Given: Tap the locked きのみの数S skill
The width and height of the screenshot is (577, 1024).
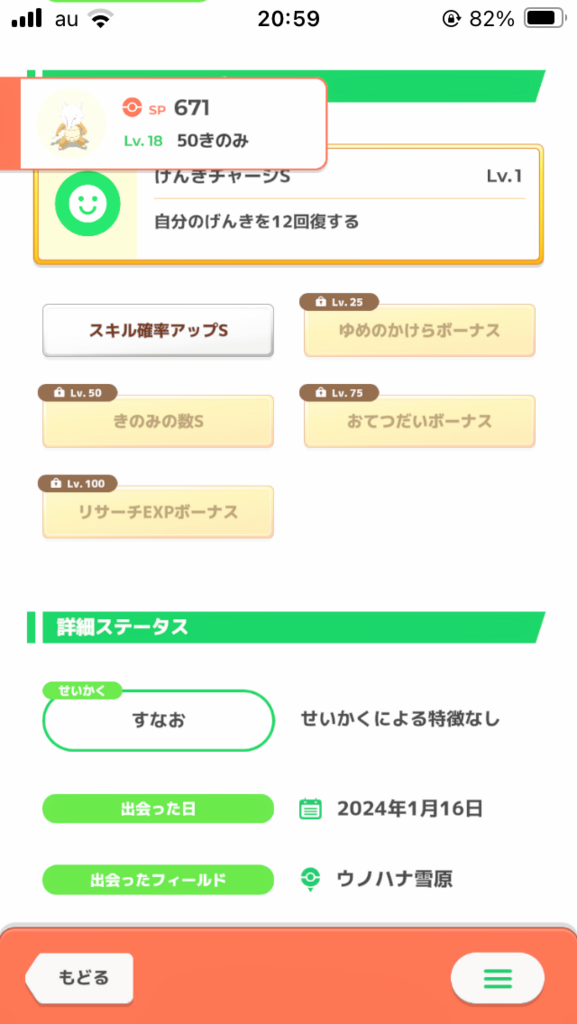Looking at the screenshot, I should tap(158, 421).
